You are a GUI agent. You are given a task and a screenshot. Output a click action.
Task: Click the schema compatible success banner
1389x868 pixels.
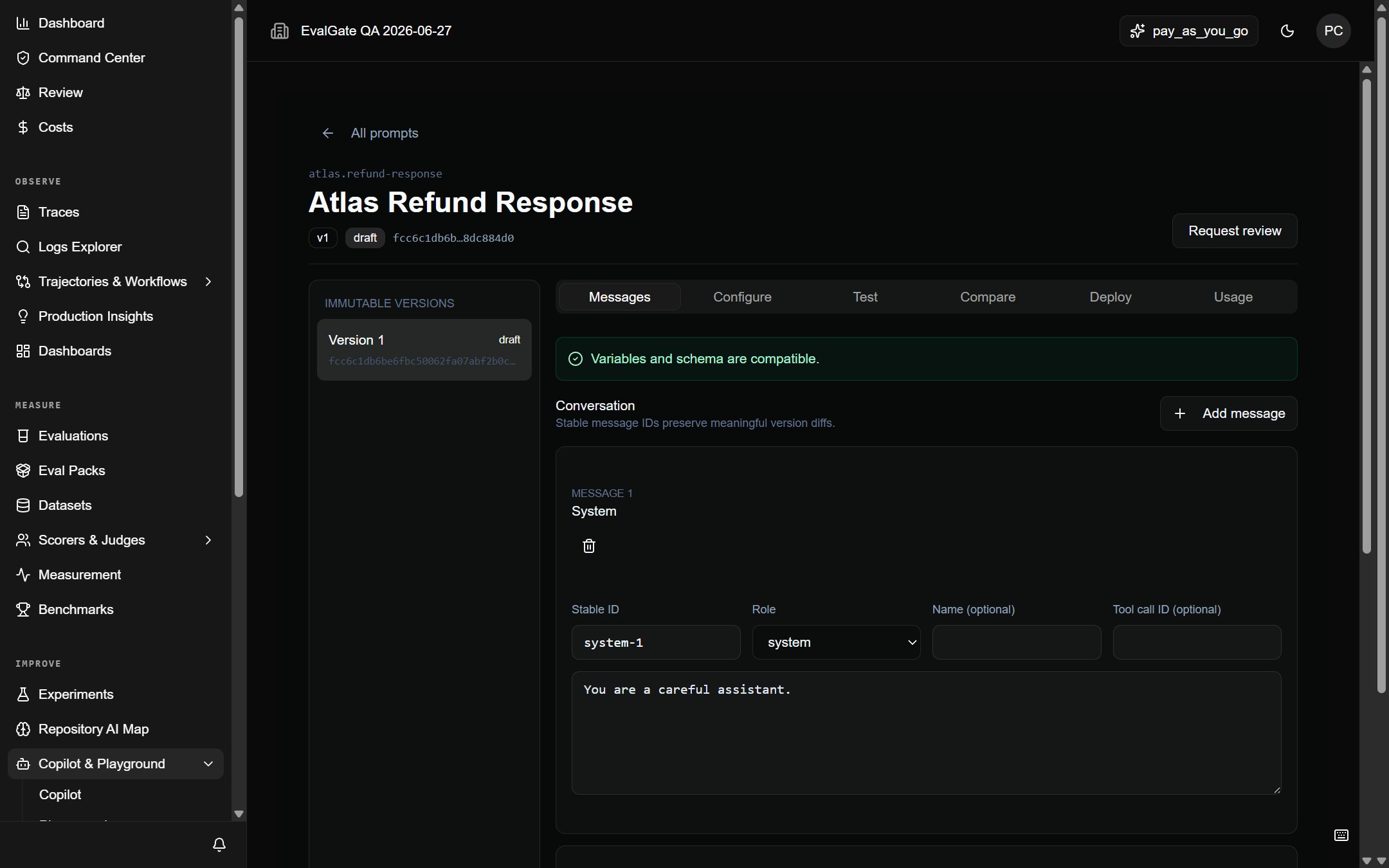pyautogui.click(x=927, y=359)
